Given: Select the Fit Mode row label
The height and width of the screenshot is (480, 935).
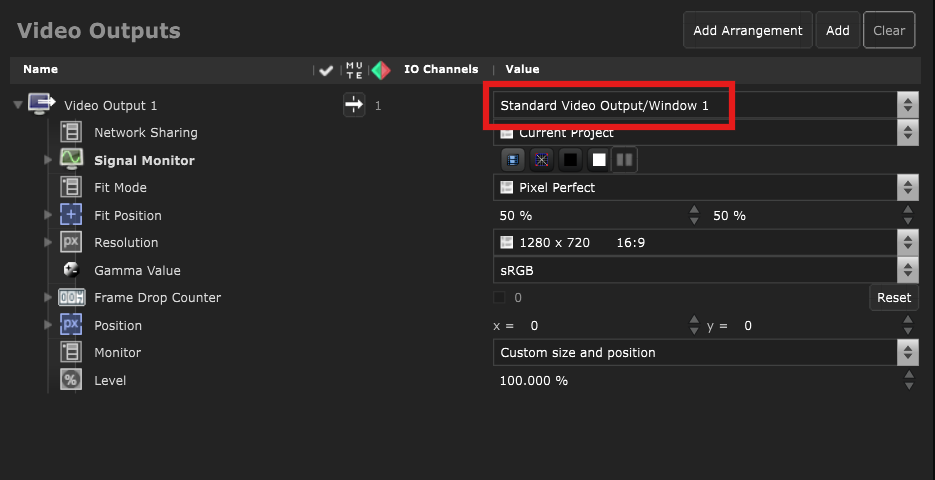Looking at the screenshot, I should (120, 187).
